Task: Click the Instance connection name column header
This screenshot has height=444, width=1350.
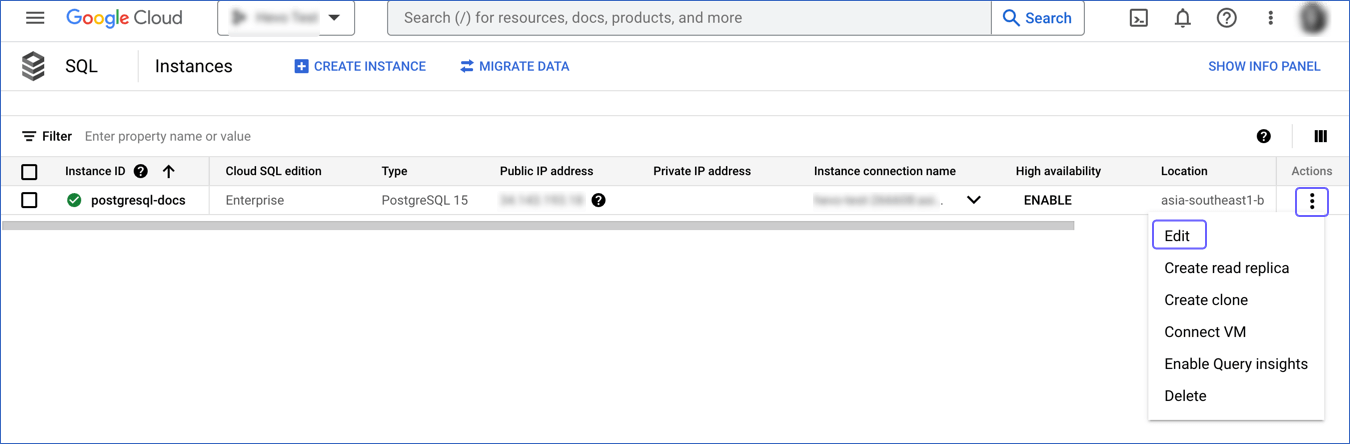Action: (884, 171)
